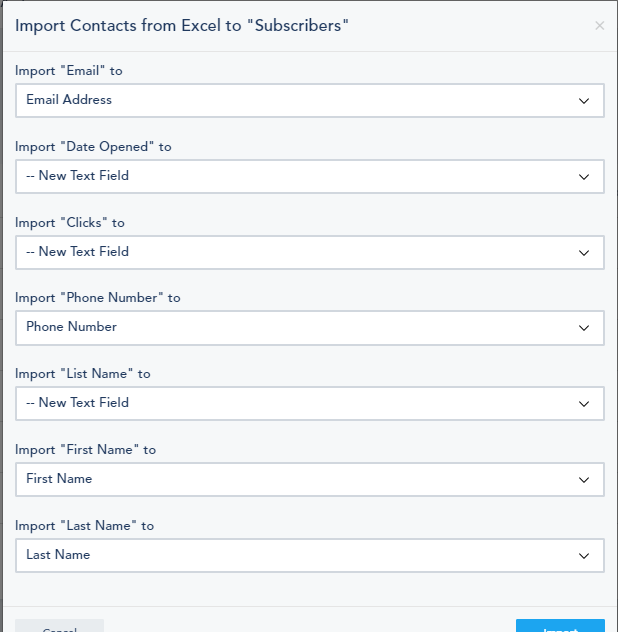Click the chevron arrow on First Name field
The image size is (618, 632).
click(584, 480)
